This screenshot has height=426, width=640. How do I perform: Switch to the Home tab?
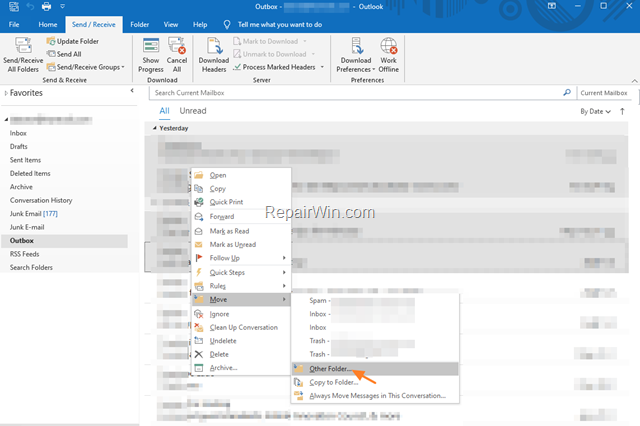(x=48, y=24)
